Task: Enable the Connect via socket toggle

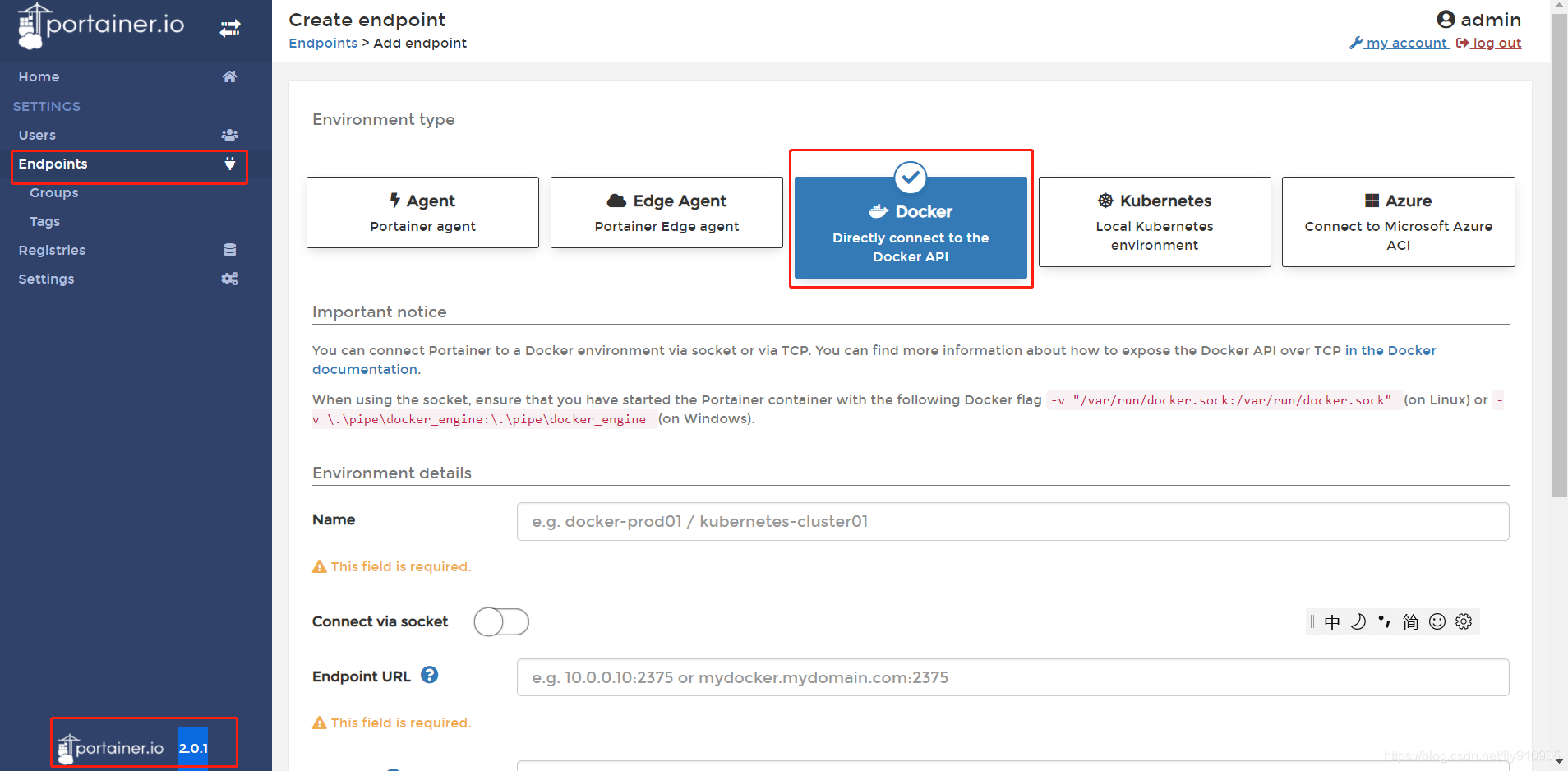Action: pos(501,622)
